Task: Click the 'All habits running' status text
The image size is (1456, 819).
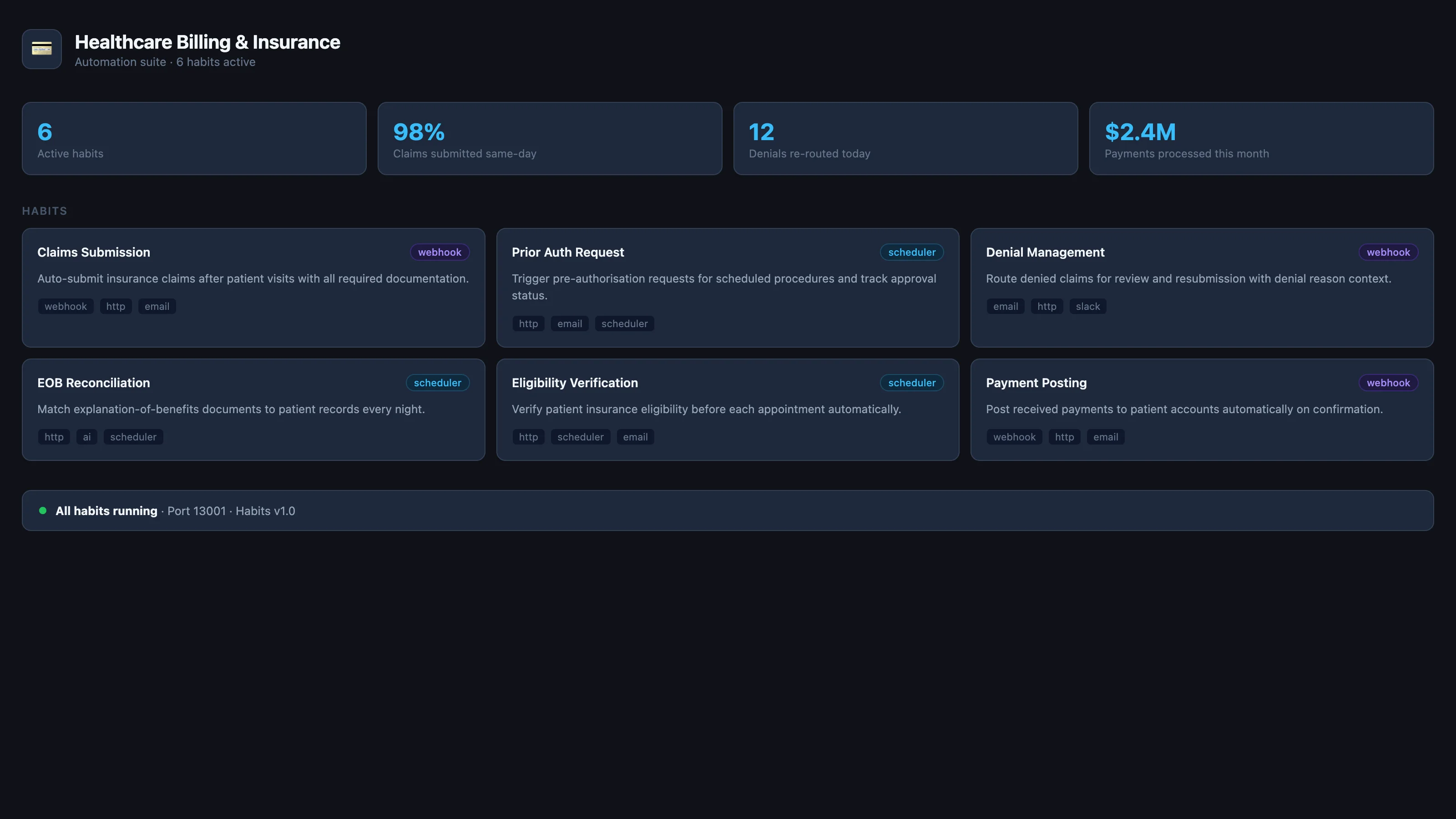Action: click(x=106, y=511)
